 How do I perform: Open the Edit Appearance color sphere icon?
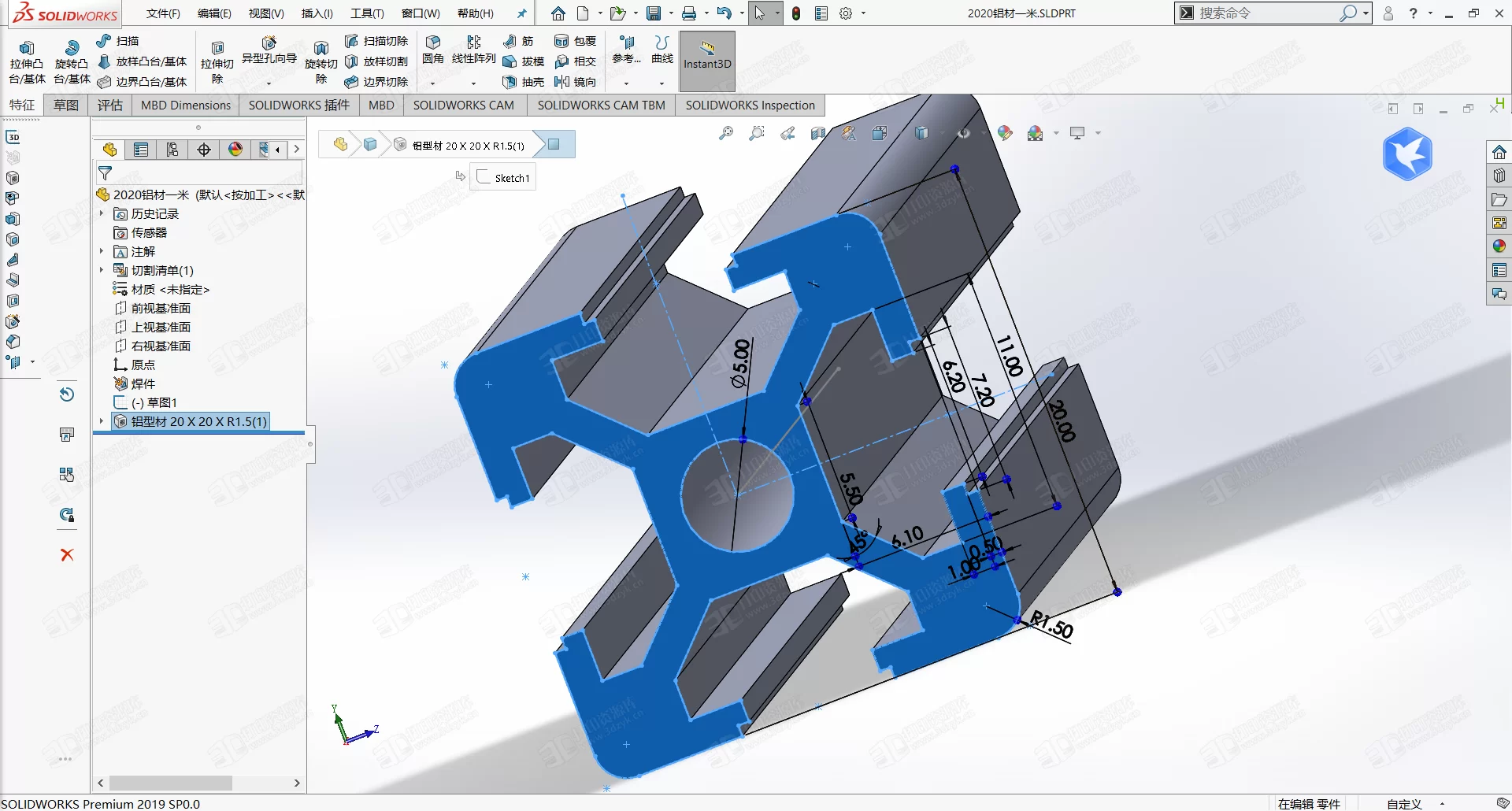1005,133
